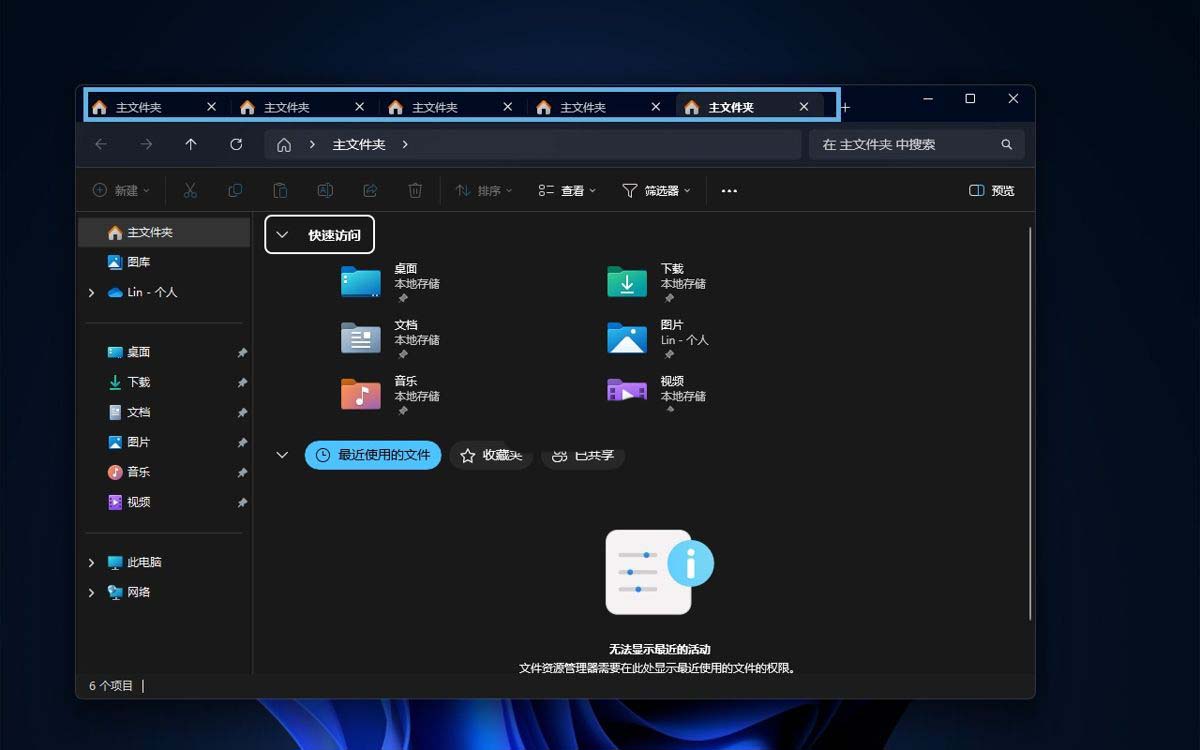1200x750 pixels.
Task: Click the pin icon beside 桌面 in the sidebar
Action: [242, 353]
